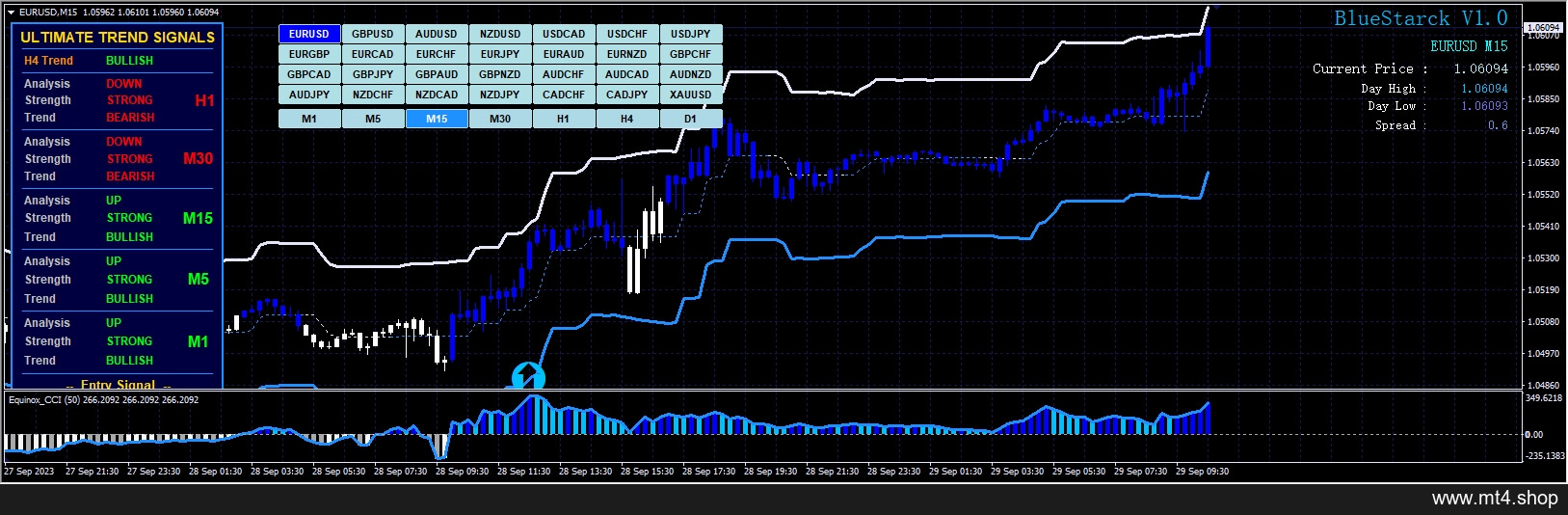Change chart to USDJPY
This screenshot has height=515, width=1568.
(691, 34)
